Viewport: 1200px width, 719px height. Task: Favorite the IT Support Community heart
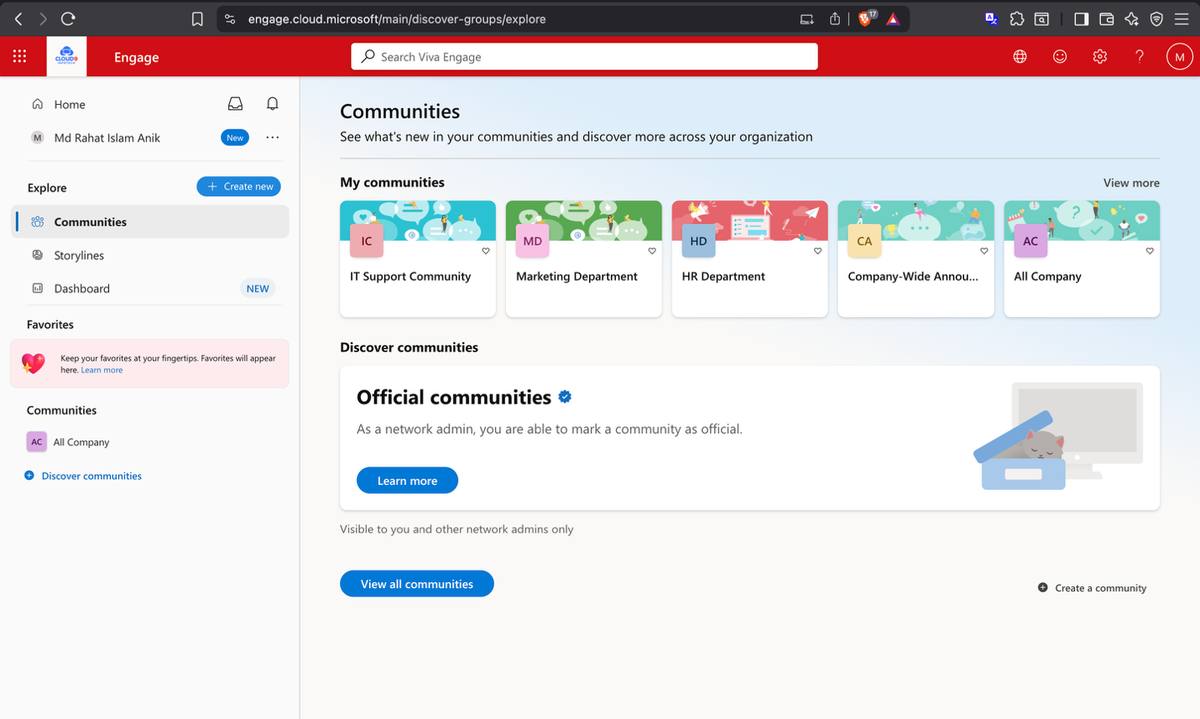point(485,251)
